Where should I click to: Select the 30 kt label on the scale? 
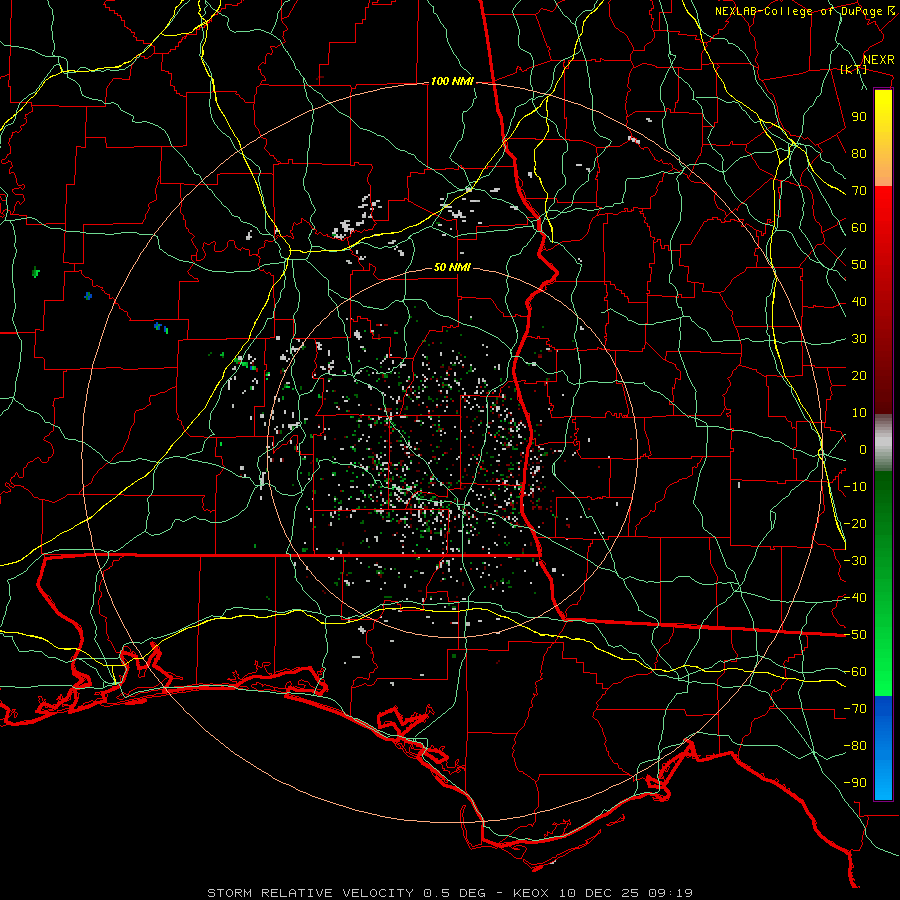859,339
